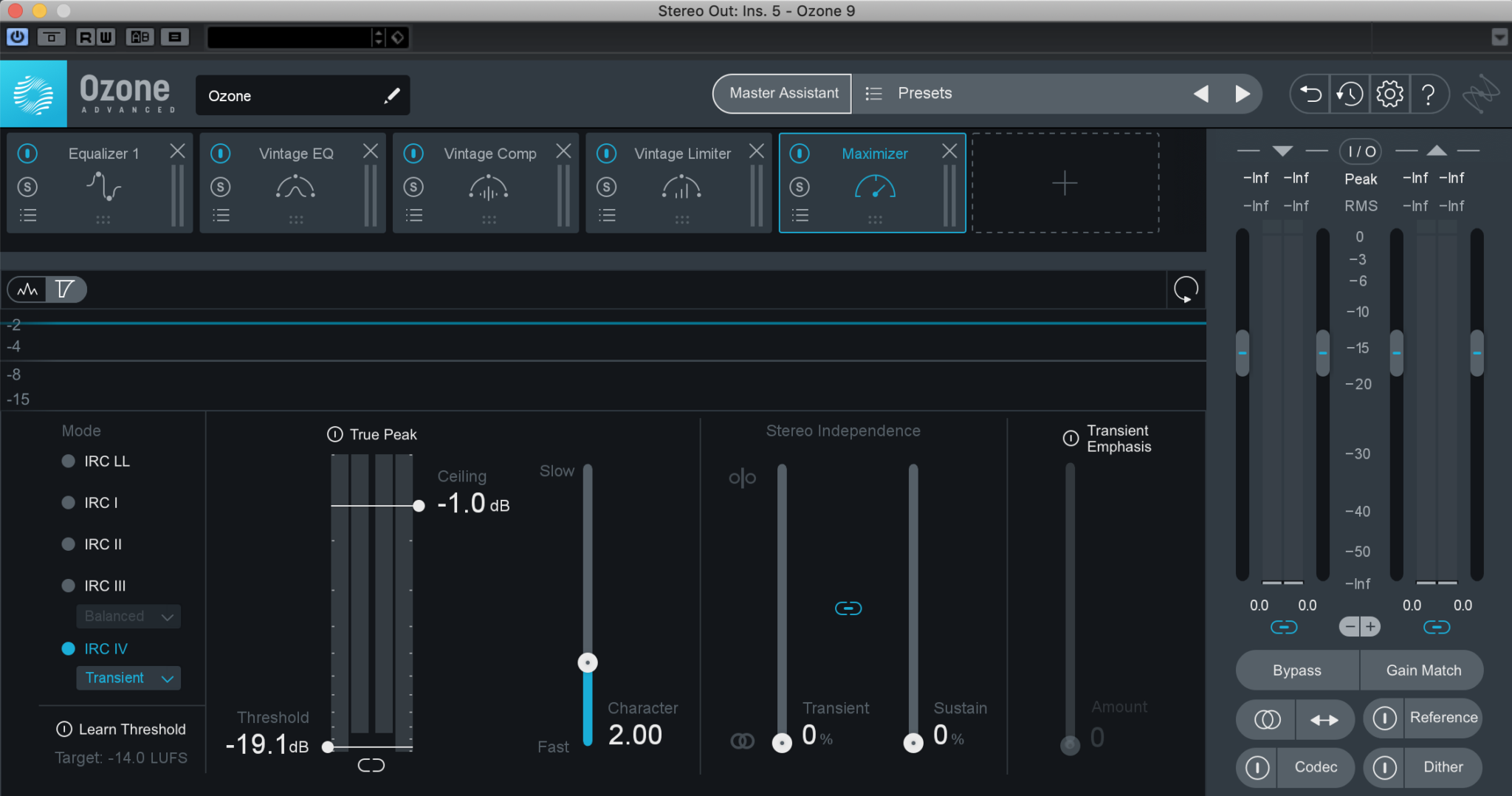Image resolution: width=1512 pixels, height=796 pixels.
Task: Click the swap channels double arrow icon
Action: 1324,719
